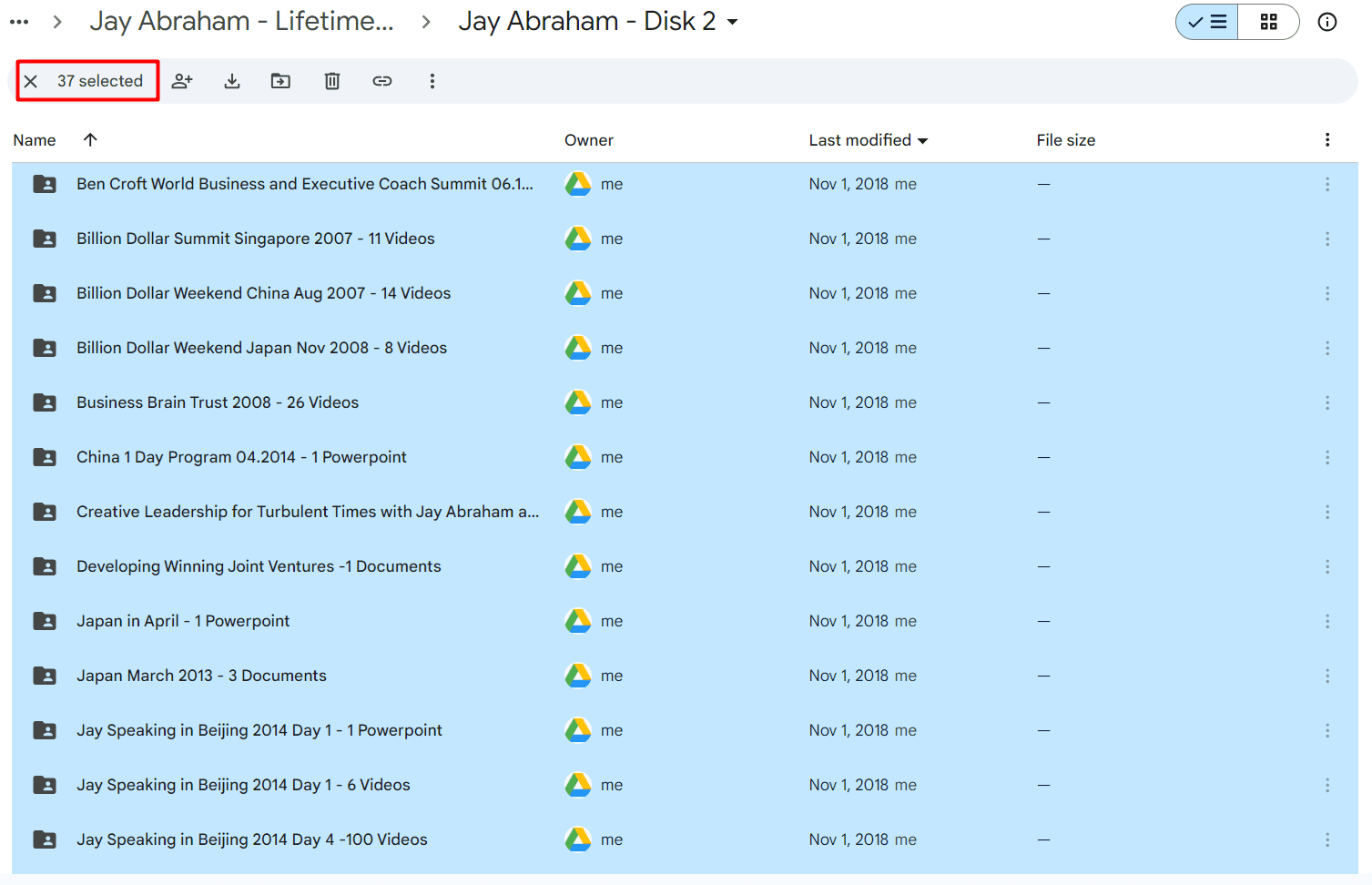Image resolution: width=1372 pixels, height=885 pixels.
Task: Open more actions for Billion Dollar Summit Singapore row
Action: [x=1327, y=239]
